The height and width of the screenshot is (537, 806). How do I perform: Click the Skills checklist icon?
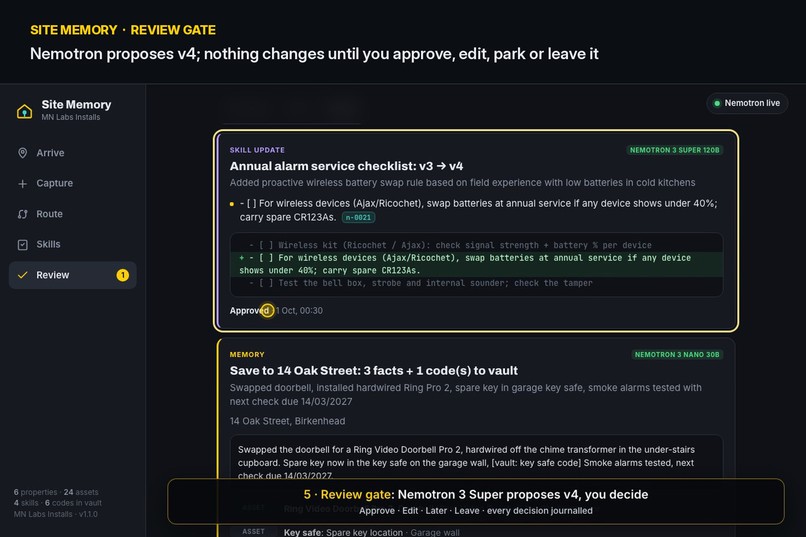pyautogui.click(x=23, y=245)
